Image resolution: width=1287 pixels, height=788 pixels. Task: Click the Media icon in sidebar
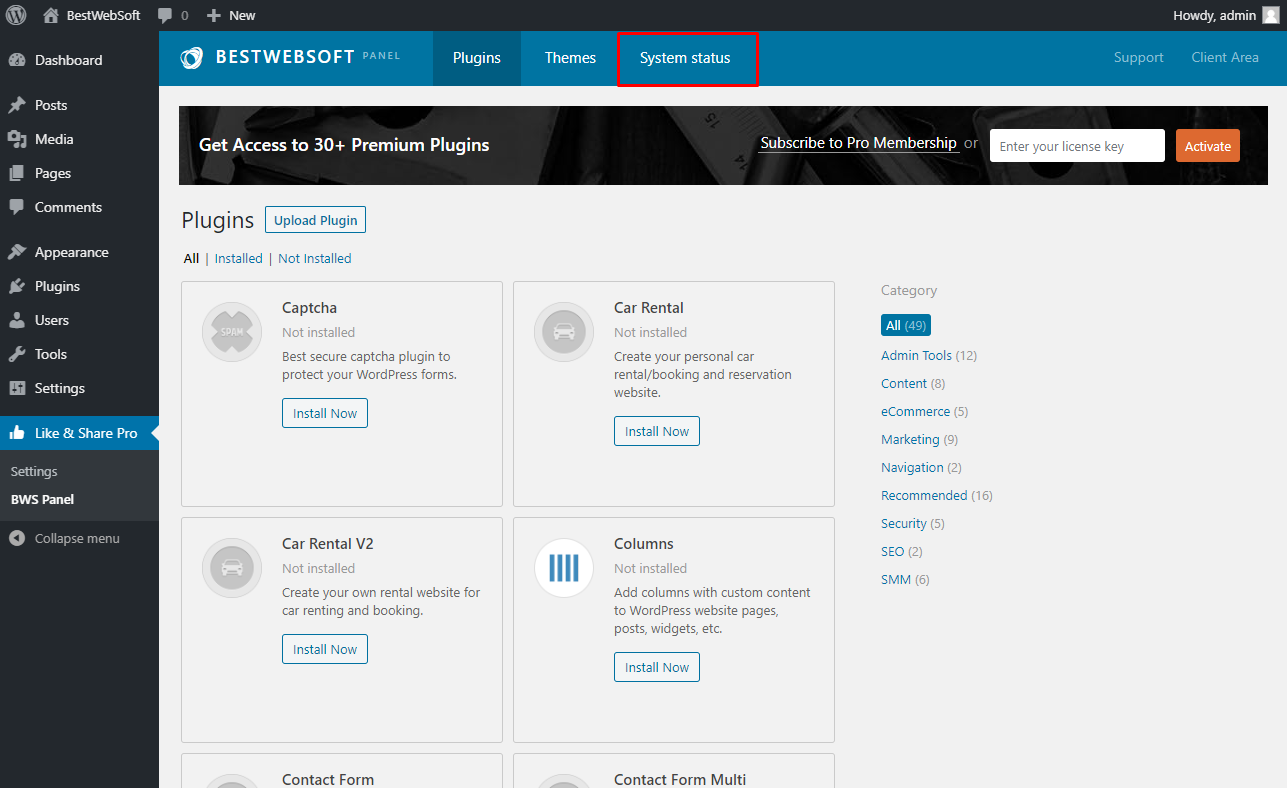tap(17, 139)
